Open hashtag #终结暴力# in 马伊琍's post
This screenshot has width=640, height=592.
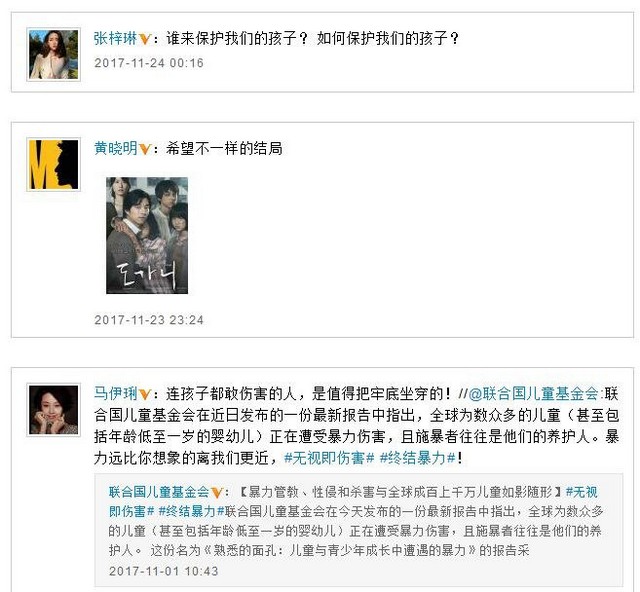(418, 458)
